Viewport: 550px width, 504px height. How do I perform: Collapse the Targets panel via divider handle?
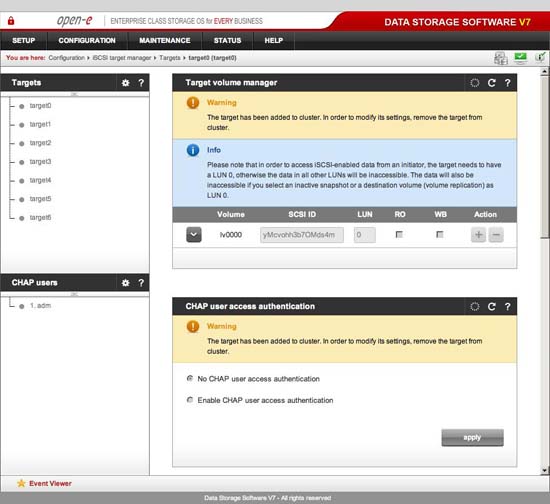pos(74,94)
